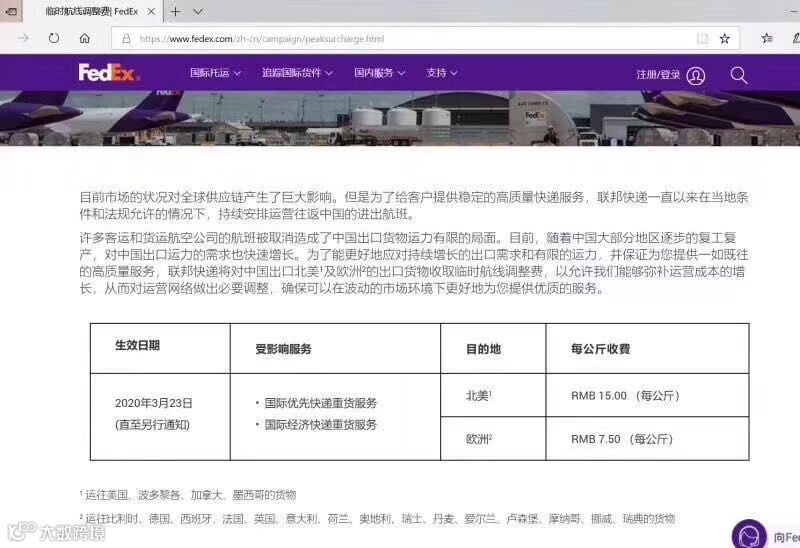Open site search magnifier icon

pos(739,76)
